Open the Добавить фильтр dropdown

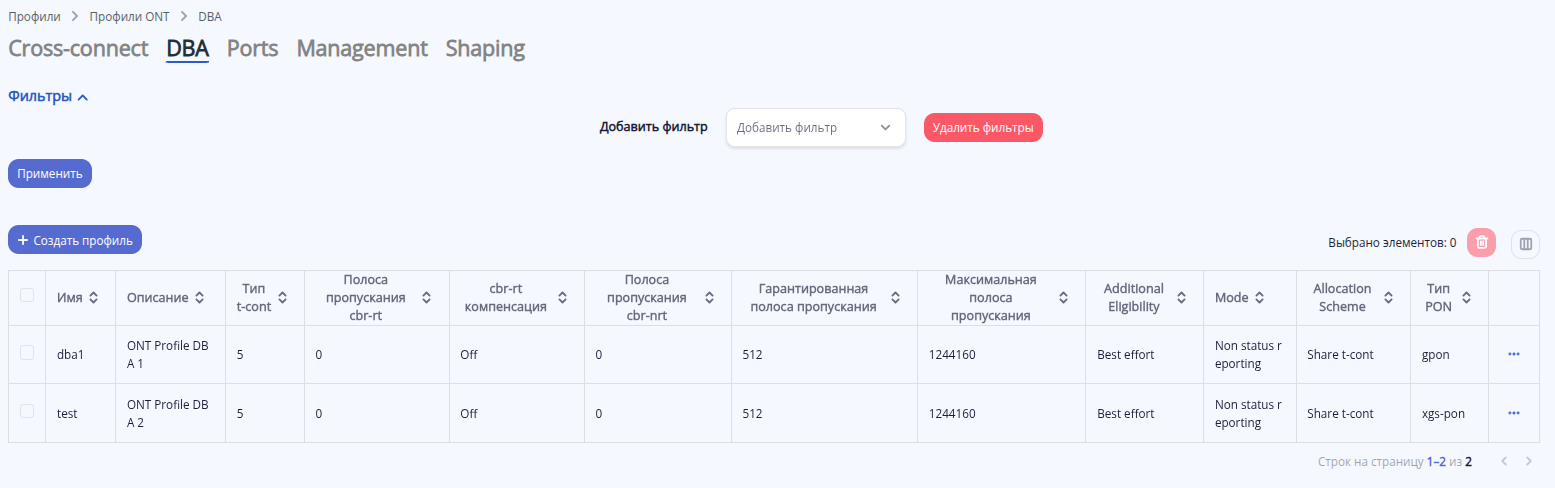[815, 128]
